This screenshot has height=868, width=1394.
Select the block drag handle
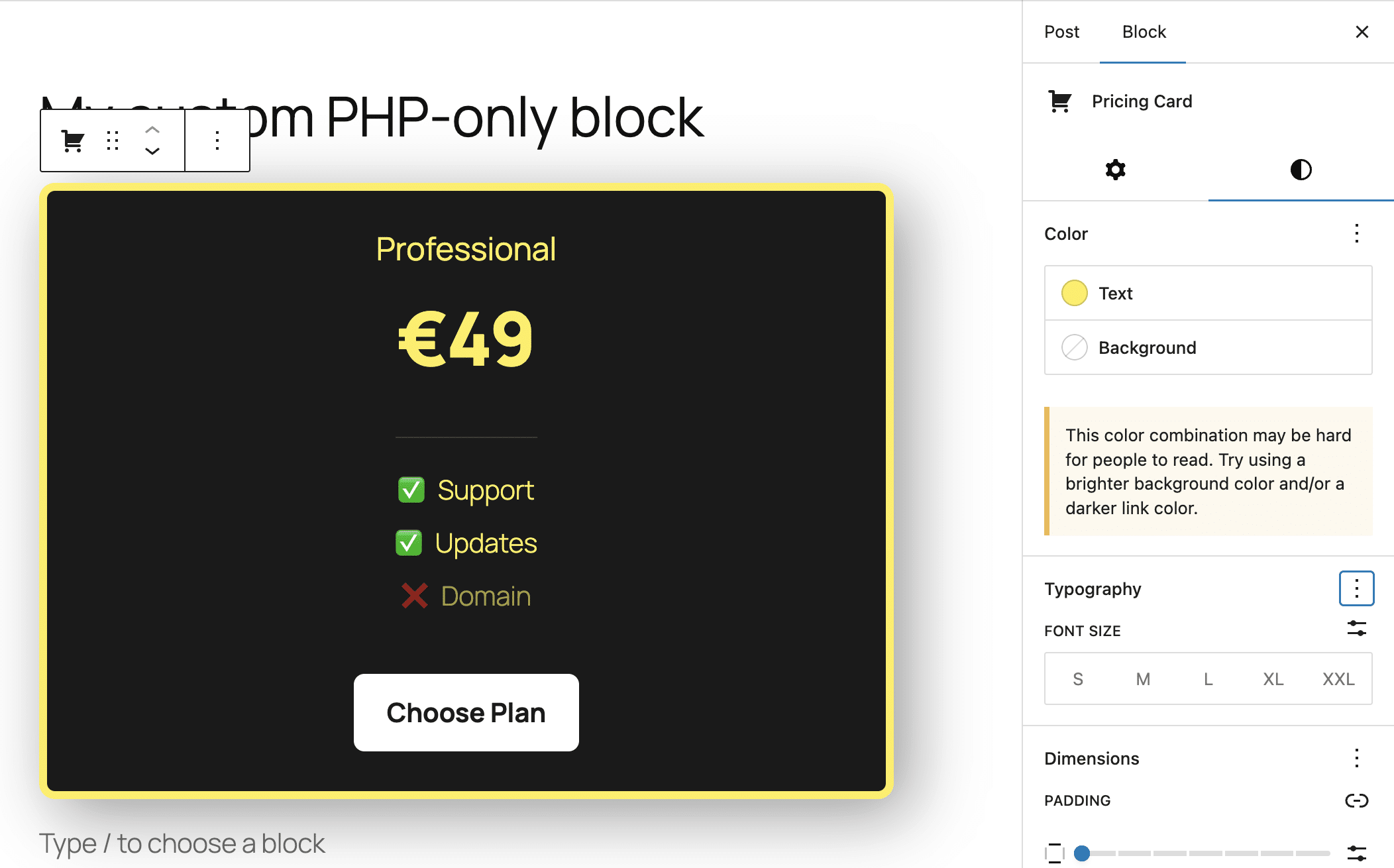click(x=113, y=140)
